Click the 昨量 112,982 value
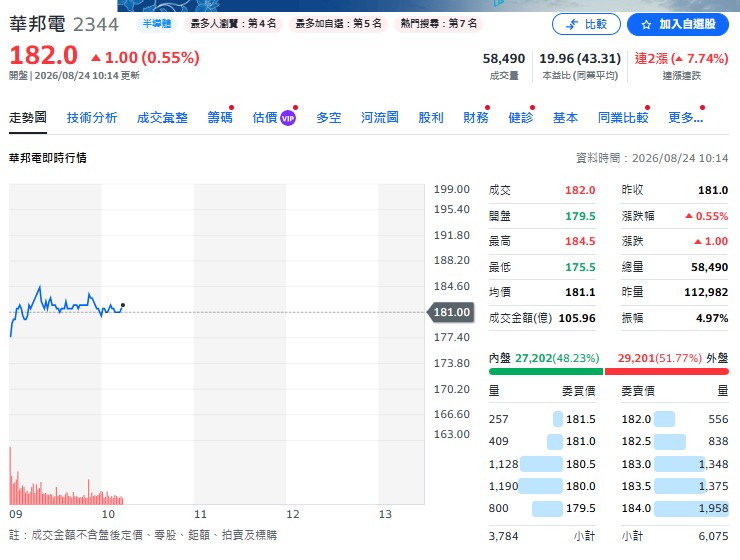Image resolution: width=740 pixels, height=560 pixels. pos(706,292)
